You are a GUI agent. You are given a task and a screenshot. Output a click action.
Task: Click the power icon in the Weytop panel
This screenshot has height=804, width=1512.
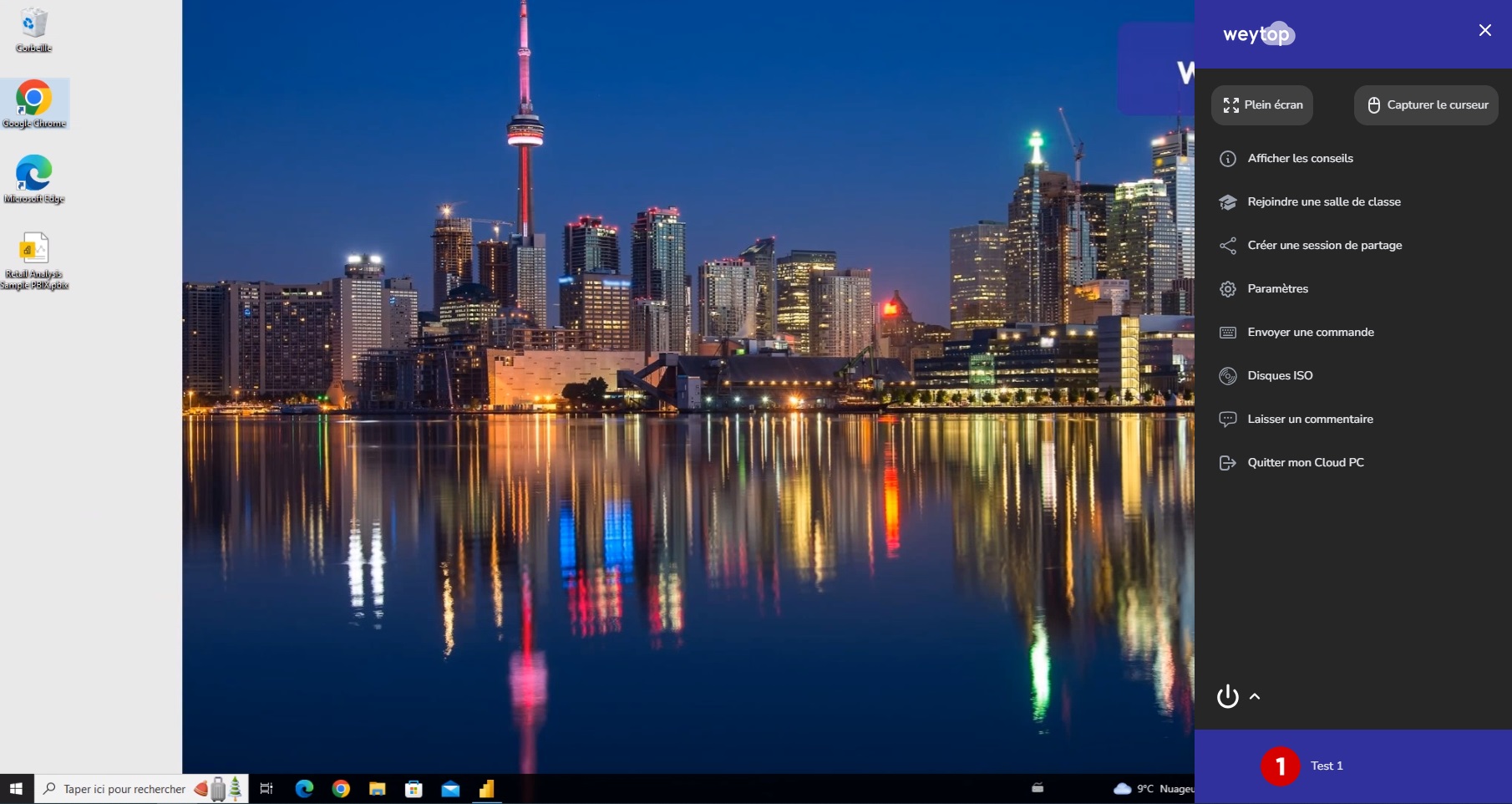point(1226,697)
